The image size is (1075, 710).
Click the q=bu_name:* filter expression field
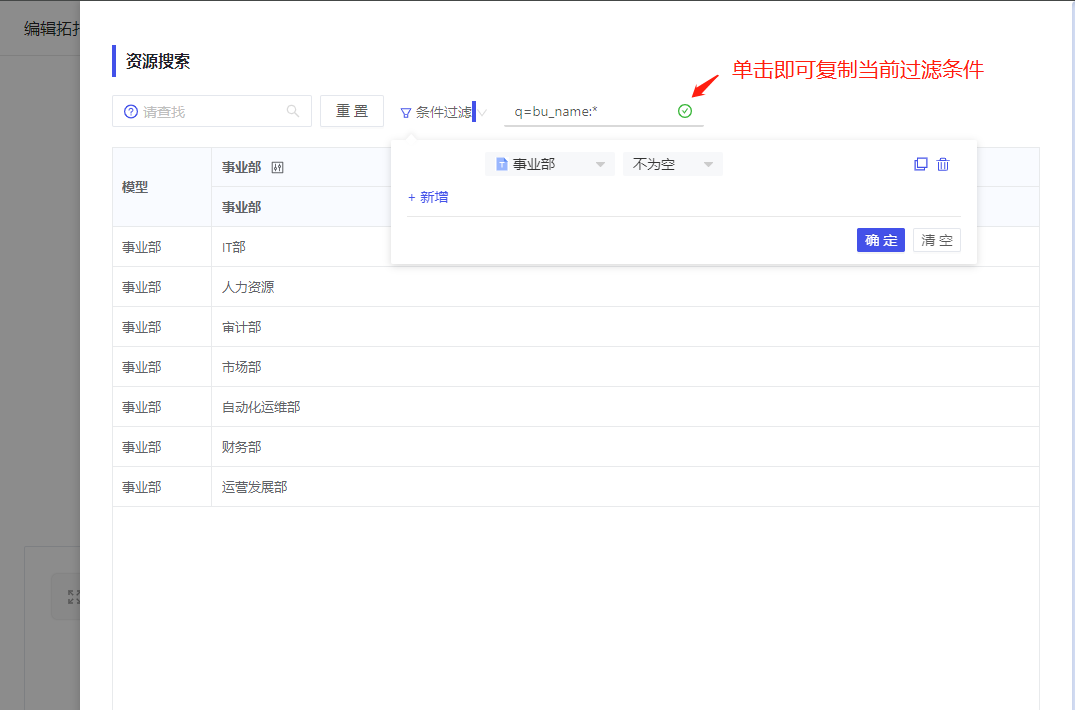(590, 111)
